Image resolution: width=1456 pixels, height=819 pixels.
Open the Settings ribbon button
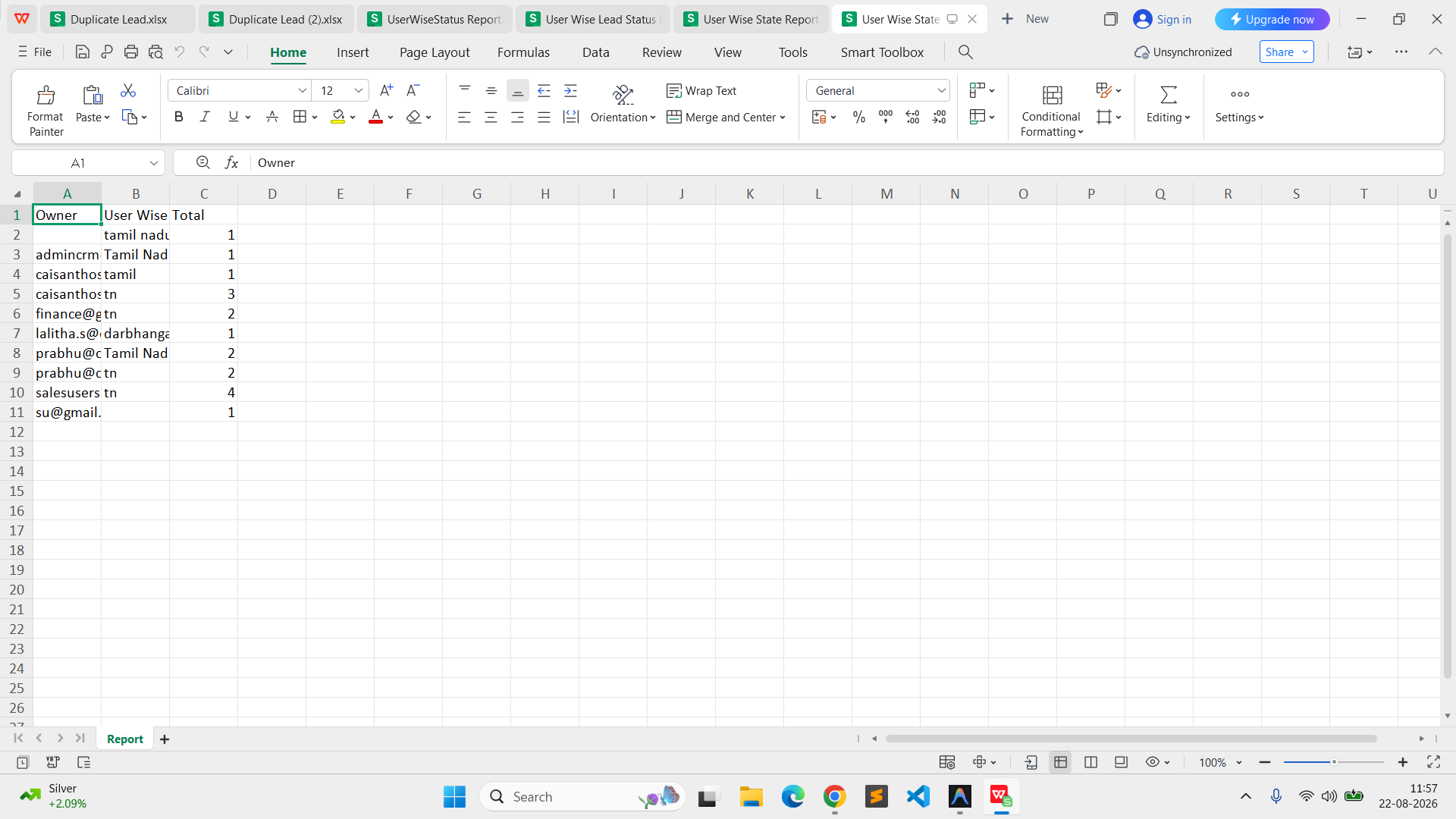pos(1239,104)
